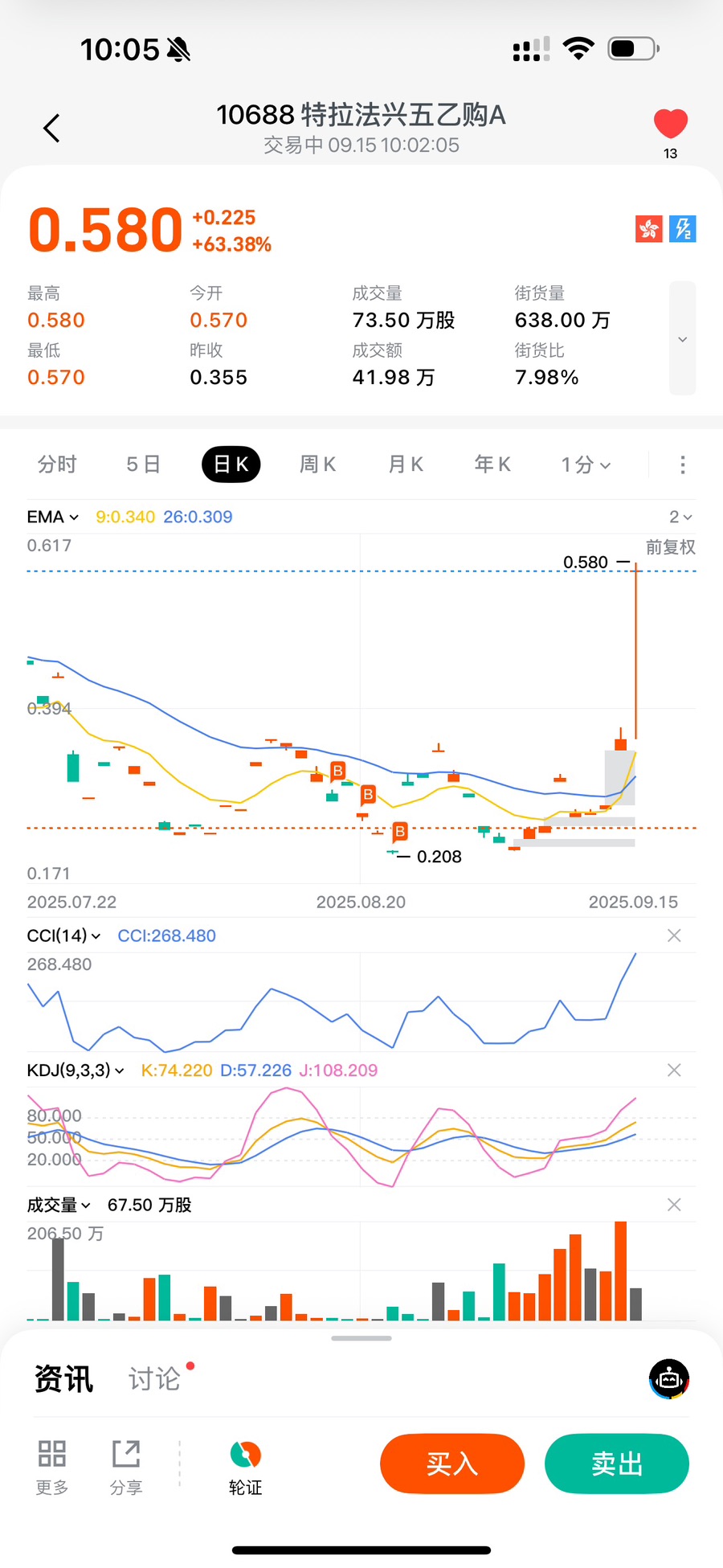Open the indicator count 2 dropdown
723x1568 pixels.
[x=680, y=517]
